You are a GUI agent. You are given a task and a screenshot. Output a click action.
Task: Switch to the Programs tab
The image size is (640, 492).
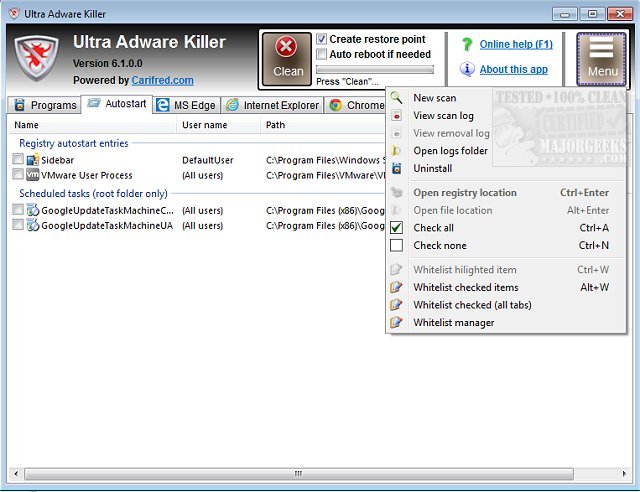coord(44,105)
